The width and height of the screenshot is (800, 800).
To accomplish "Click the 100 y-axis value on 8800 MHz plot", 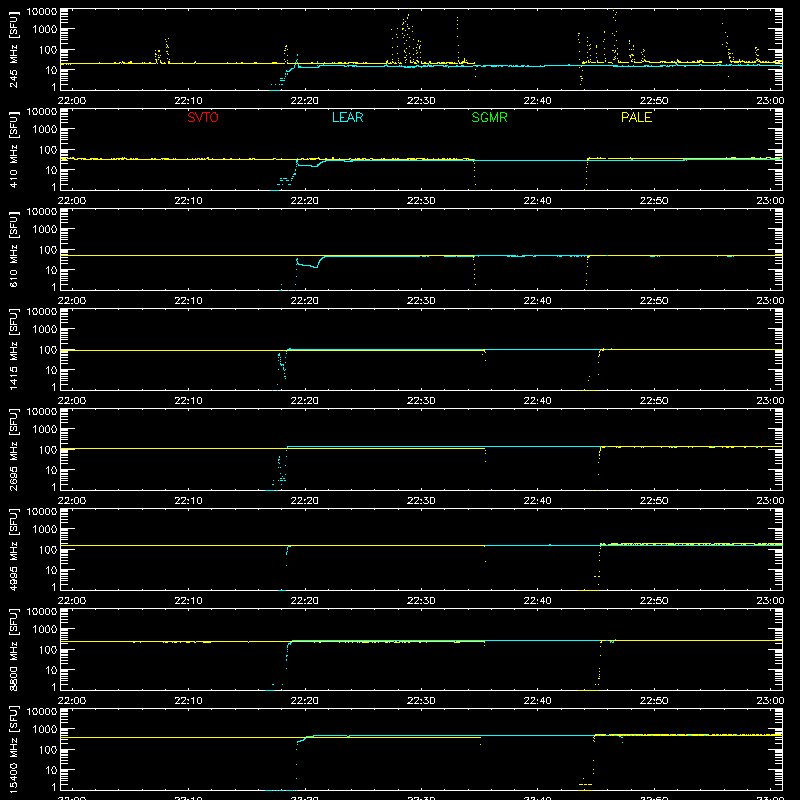I will tap(48, 650).
